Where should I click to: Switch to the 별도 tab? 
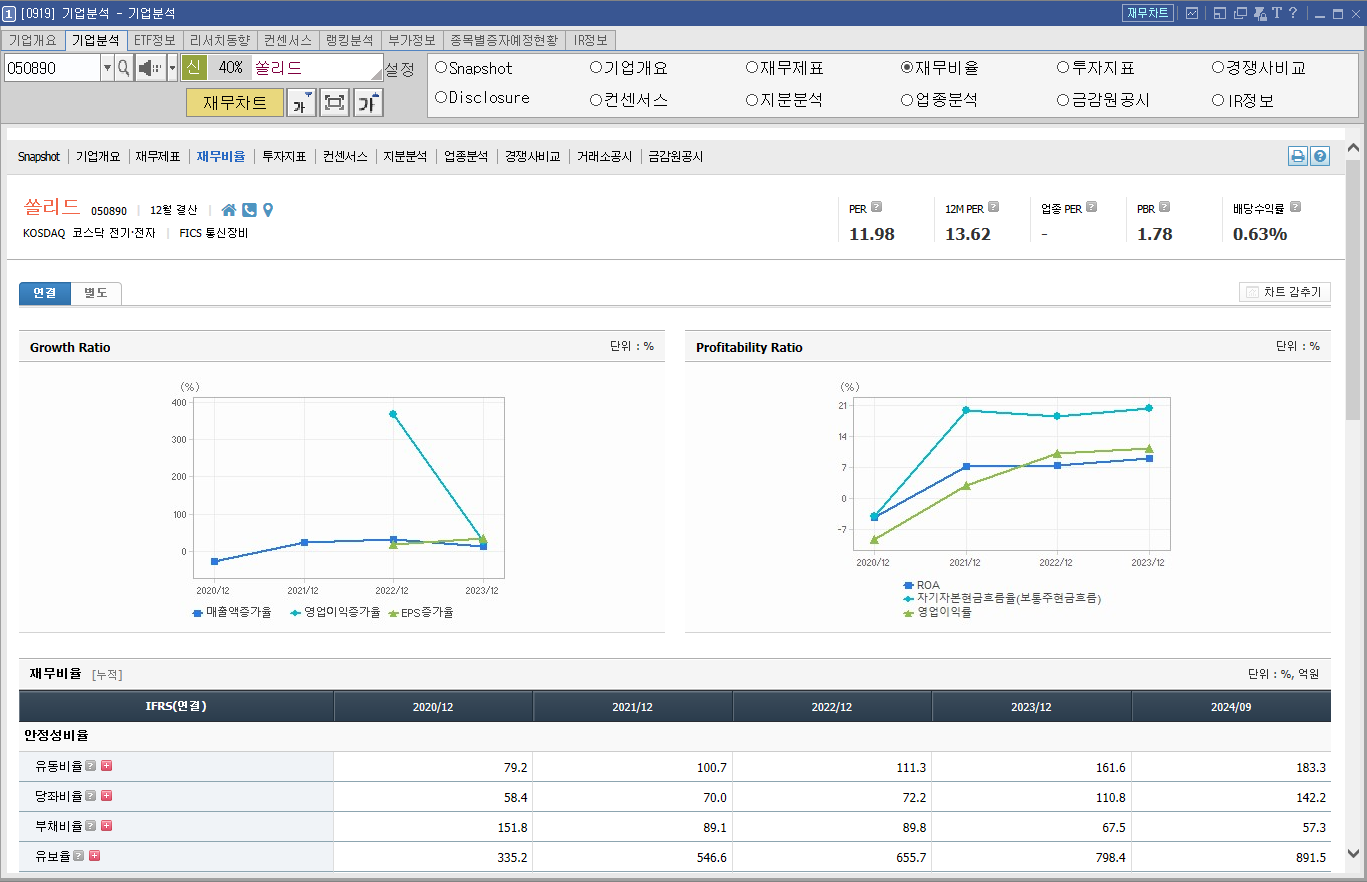coord(96,293)
